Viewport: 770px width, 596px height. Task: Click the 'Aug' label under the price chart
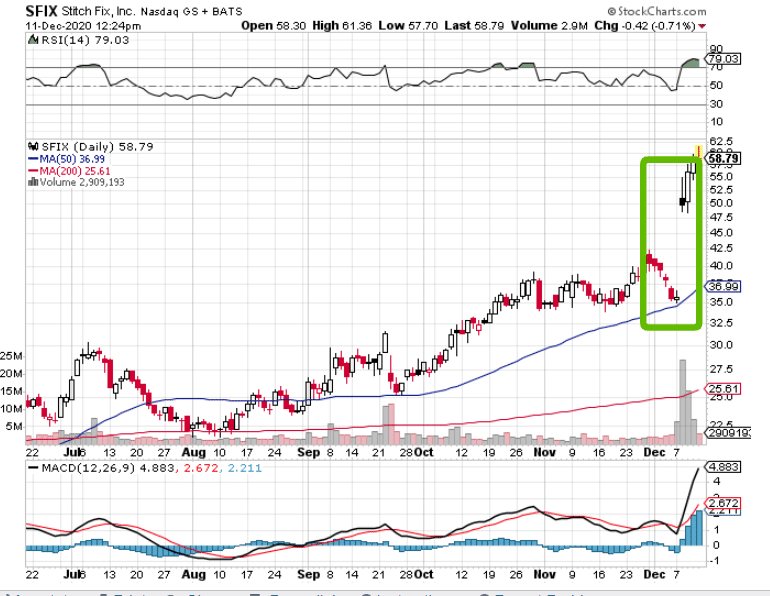point(194,452)
